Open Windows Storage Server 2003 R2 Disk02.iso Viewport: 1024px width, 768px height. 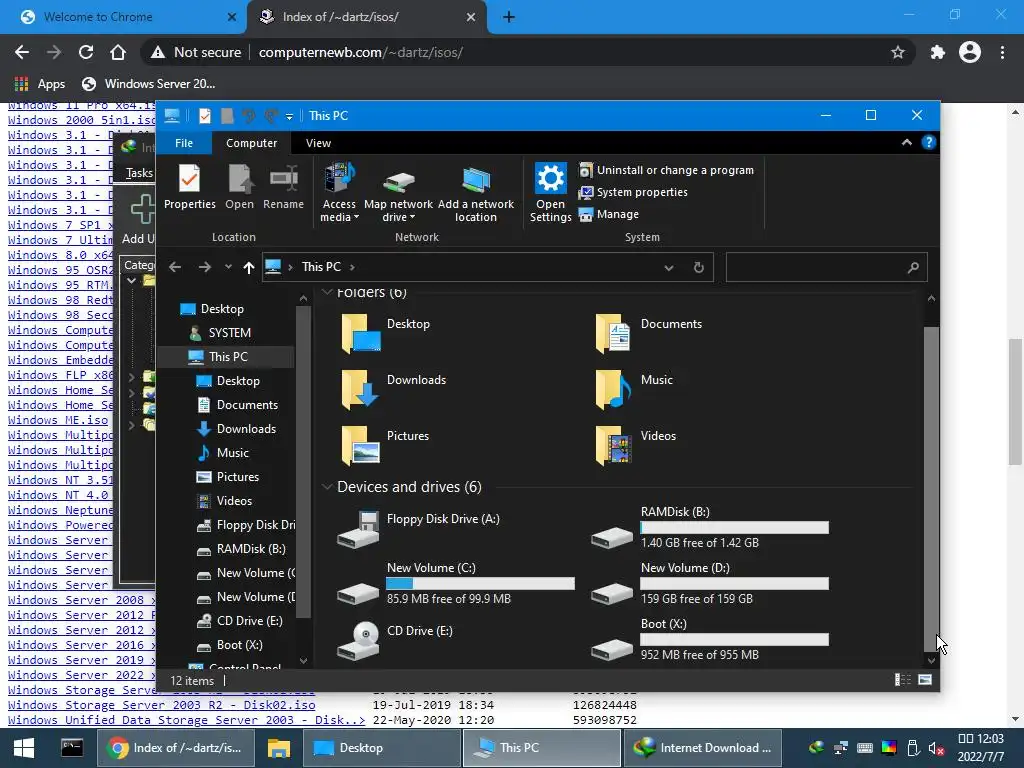[161, 705]
